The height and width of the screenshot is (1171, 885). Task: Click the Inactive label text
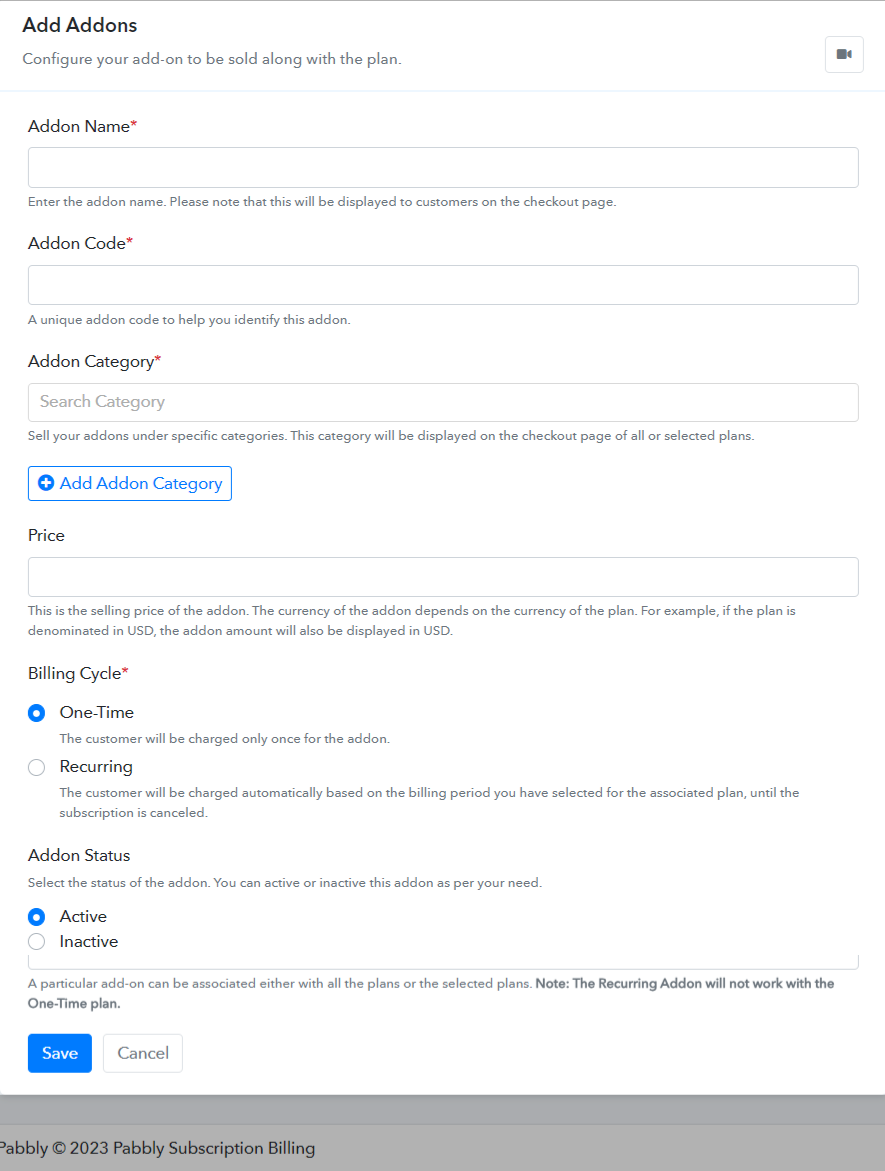pyautogui.click(x=89, y=942)
